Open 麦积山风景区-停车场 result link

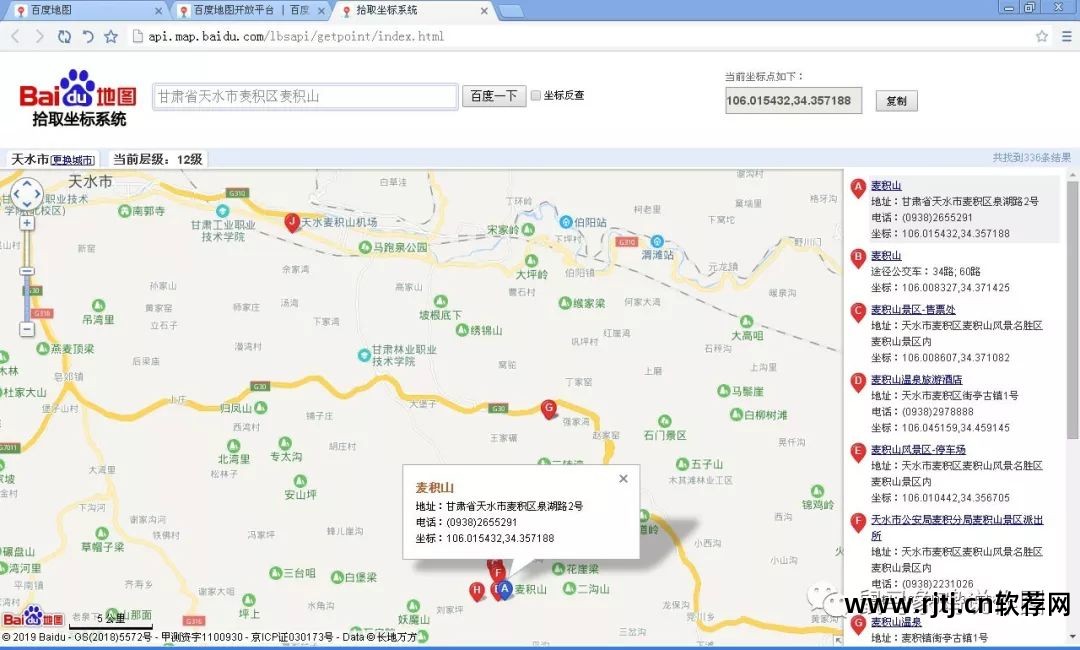coord(918,450)
